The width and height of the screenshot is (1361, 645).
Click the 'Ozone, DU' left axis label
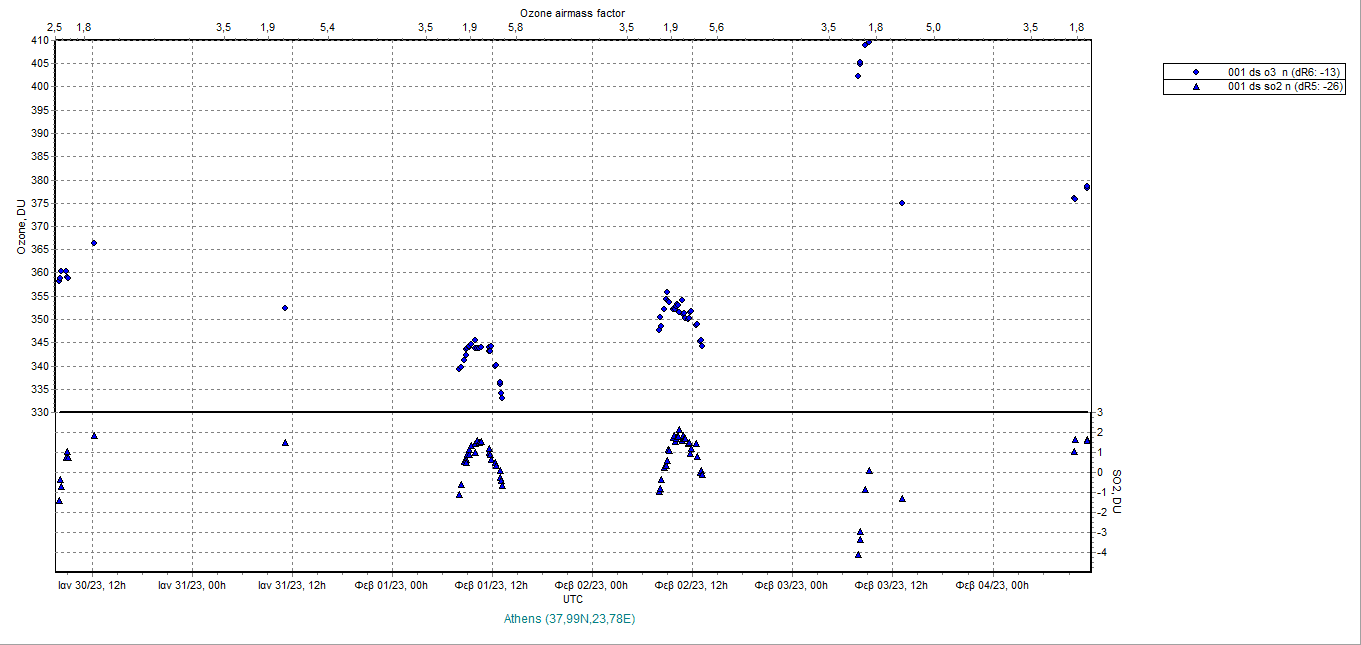pyautogui.click(x=21, y=226)
